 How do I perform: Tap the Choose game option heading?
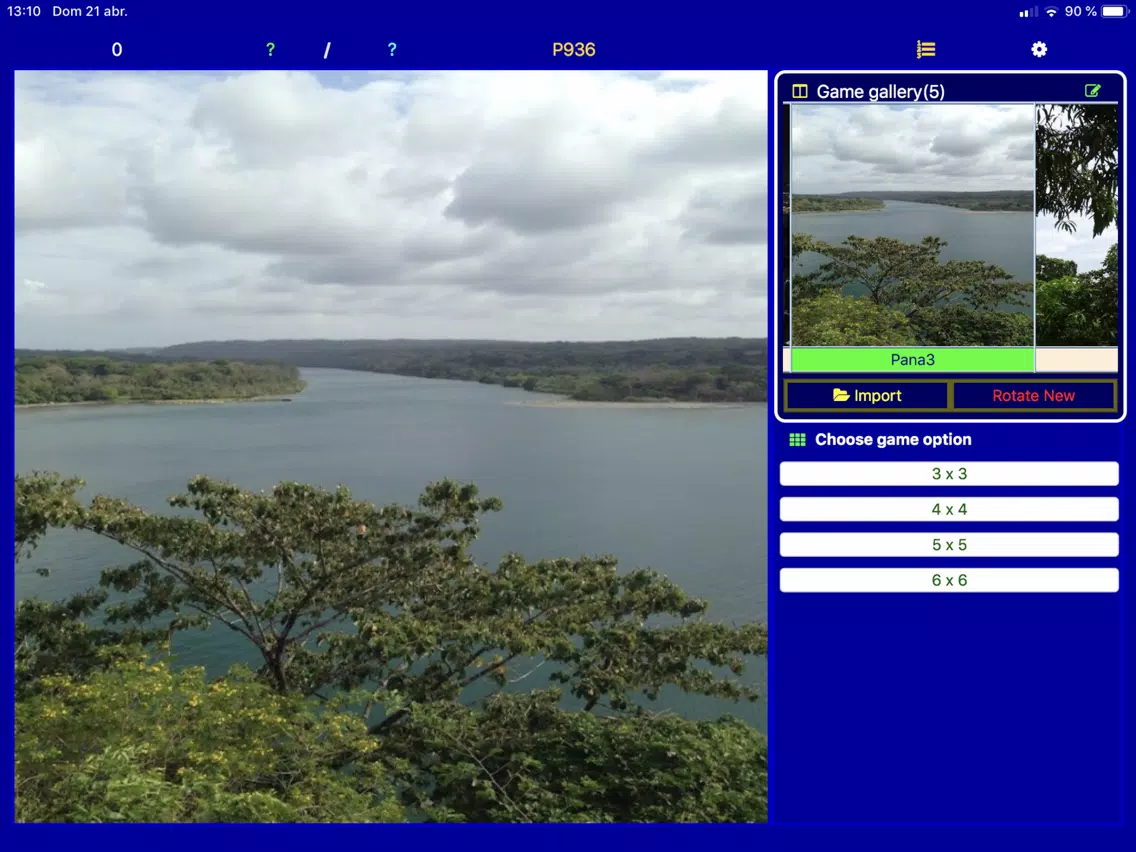click(893, 440)
